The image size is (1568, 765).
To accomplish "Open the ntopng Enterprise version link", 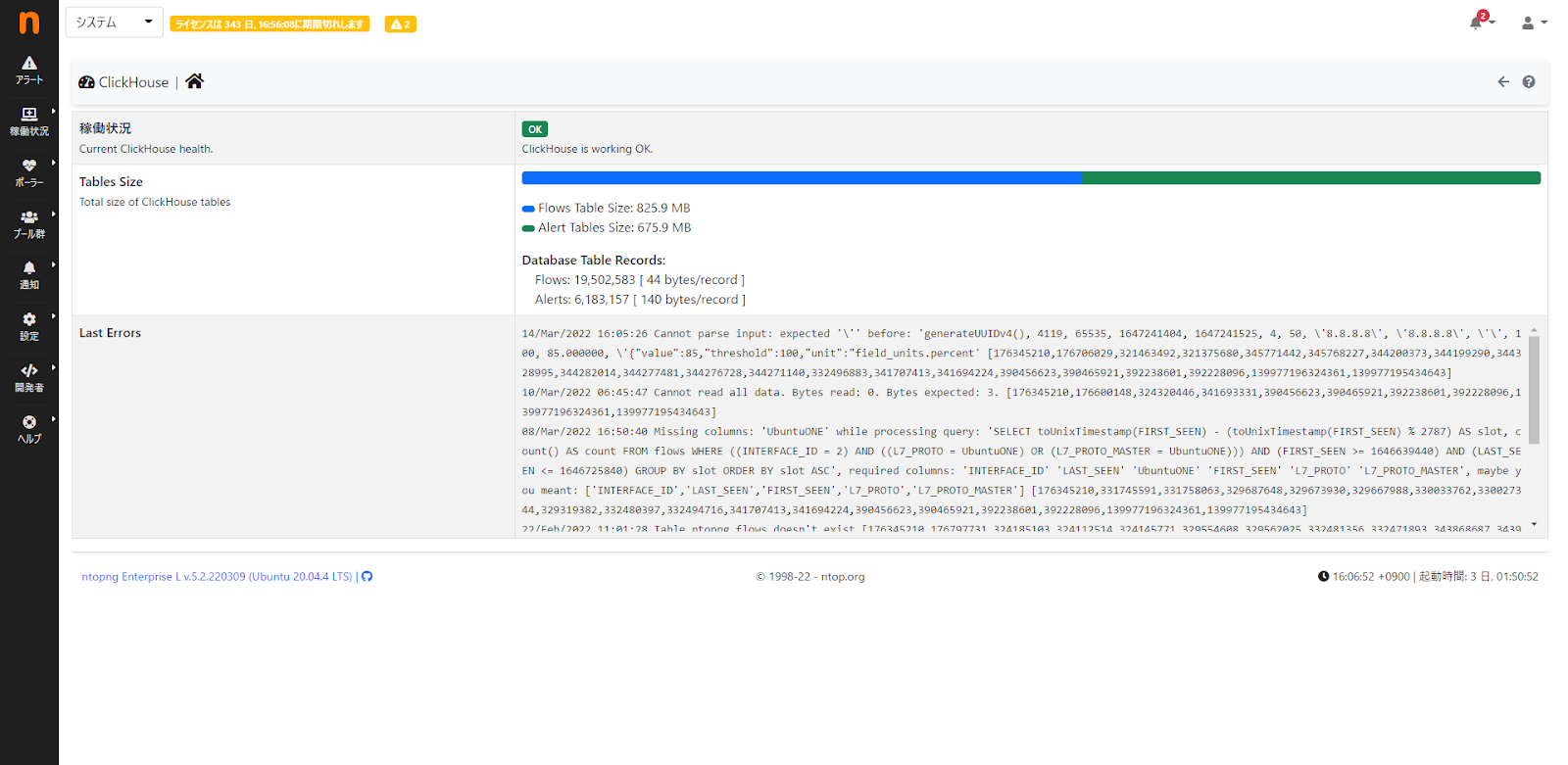I will [217, 577].
